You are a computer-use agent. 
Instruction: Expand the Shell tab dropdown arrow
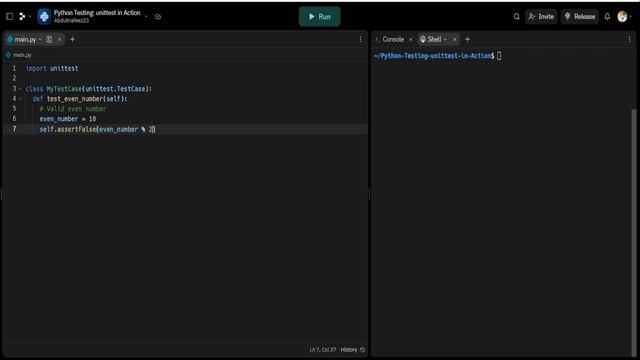point(445,40)
